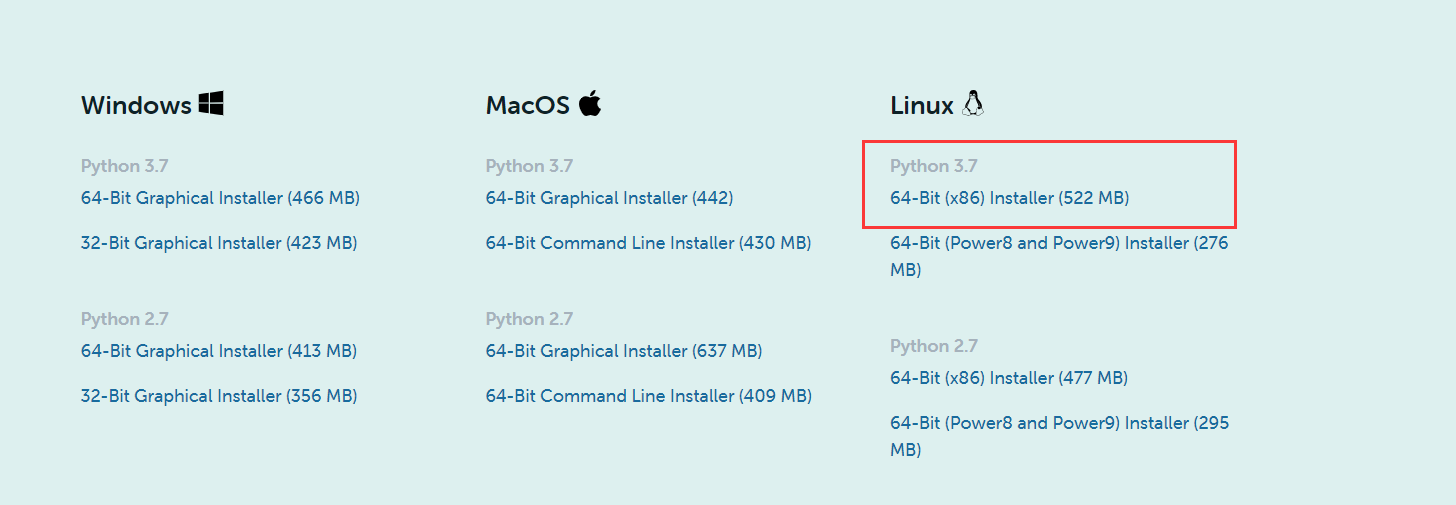Image resolution: width=1456 pixels, height=505 pixels.
Task: Download Windows Python 2.7 32-Bit Graphical Installer
Action: tap(219, 396)
